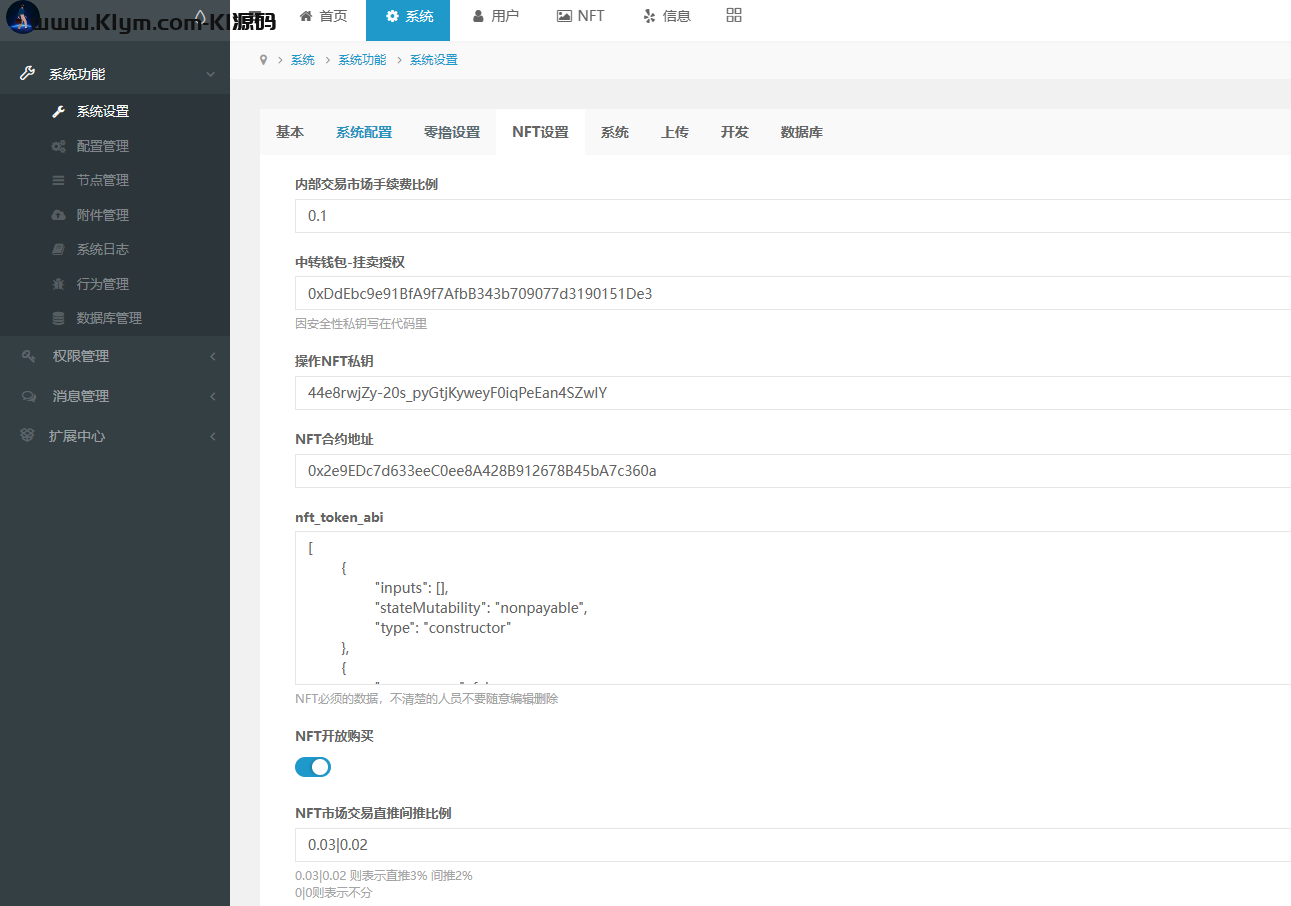Click the grid apps icon in top navigation
Image resolution: width=1291 pixels, height=906 pixels.
point(734,15)
